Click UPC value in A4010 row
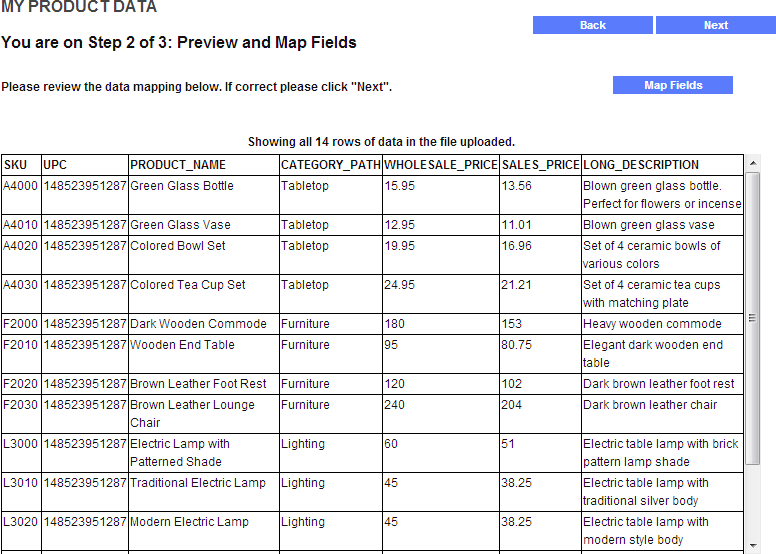776x554 pixels. (85, 225)
